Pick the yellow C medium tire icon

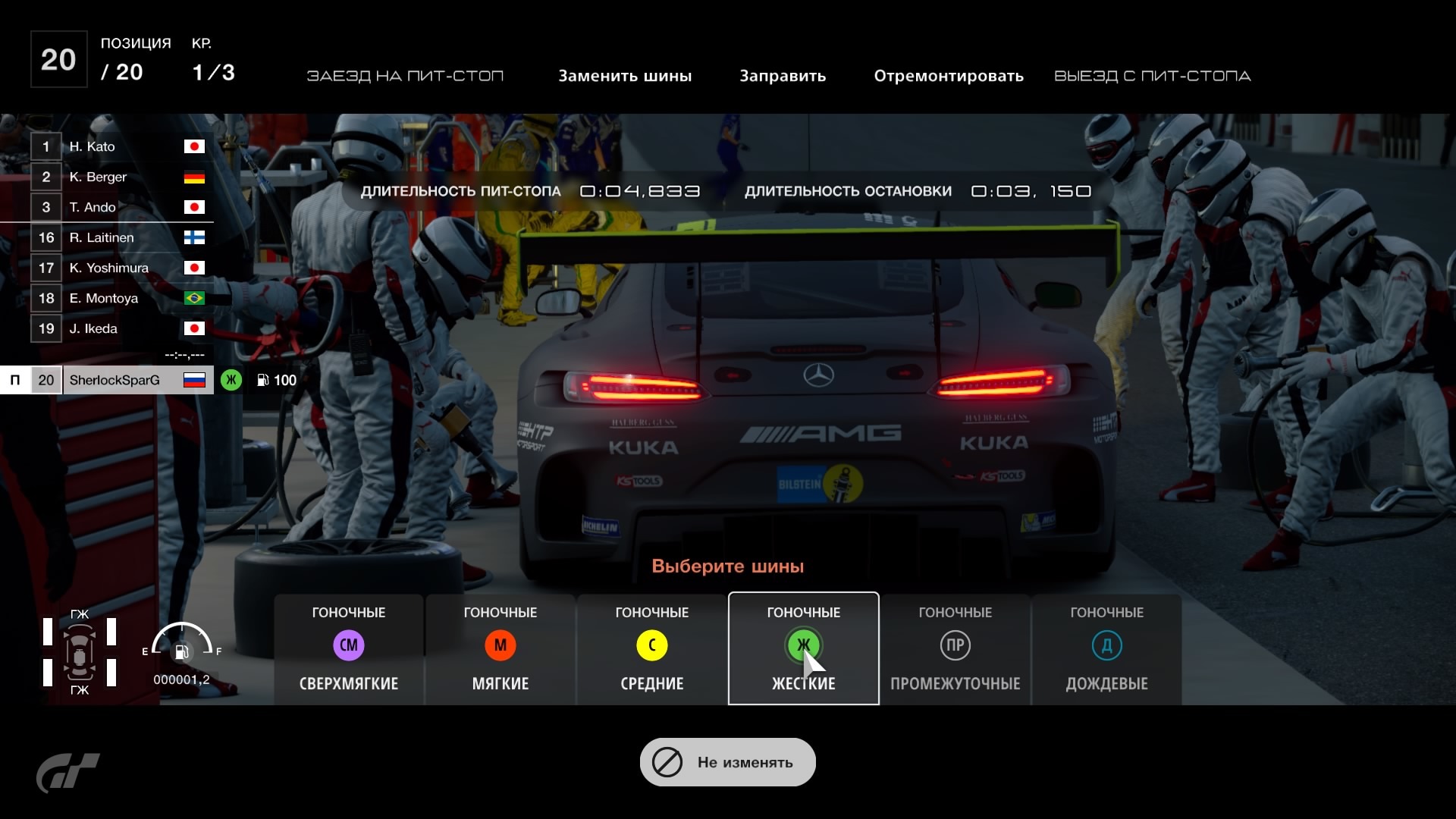tap(652, 645)
